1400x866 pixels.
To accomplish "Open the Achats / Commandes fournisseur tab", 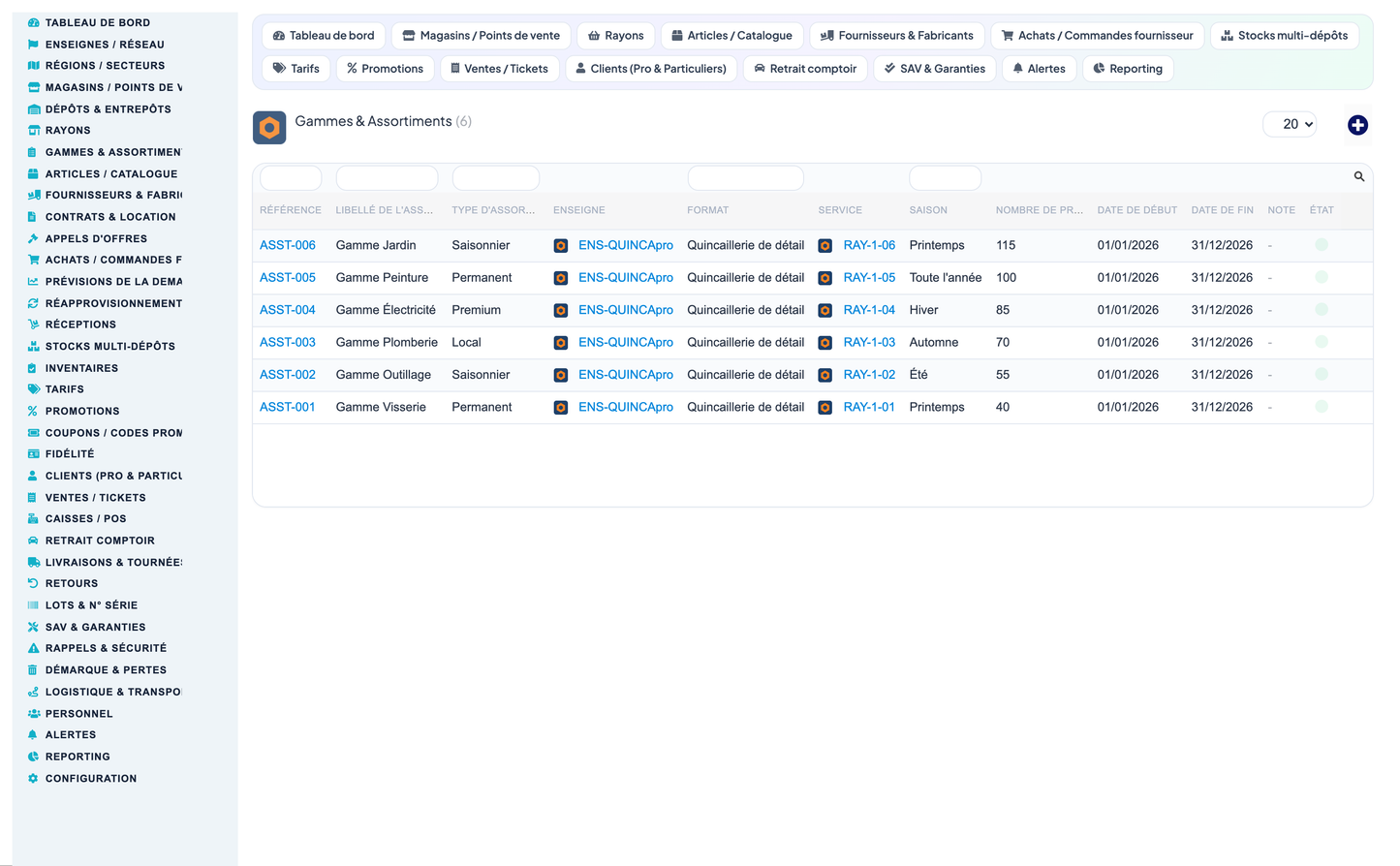I will (x=1098, y=36).
